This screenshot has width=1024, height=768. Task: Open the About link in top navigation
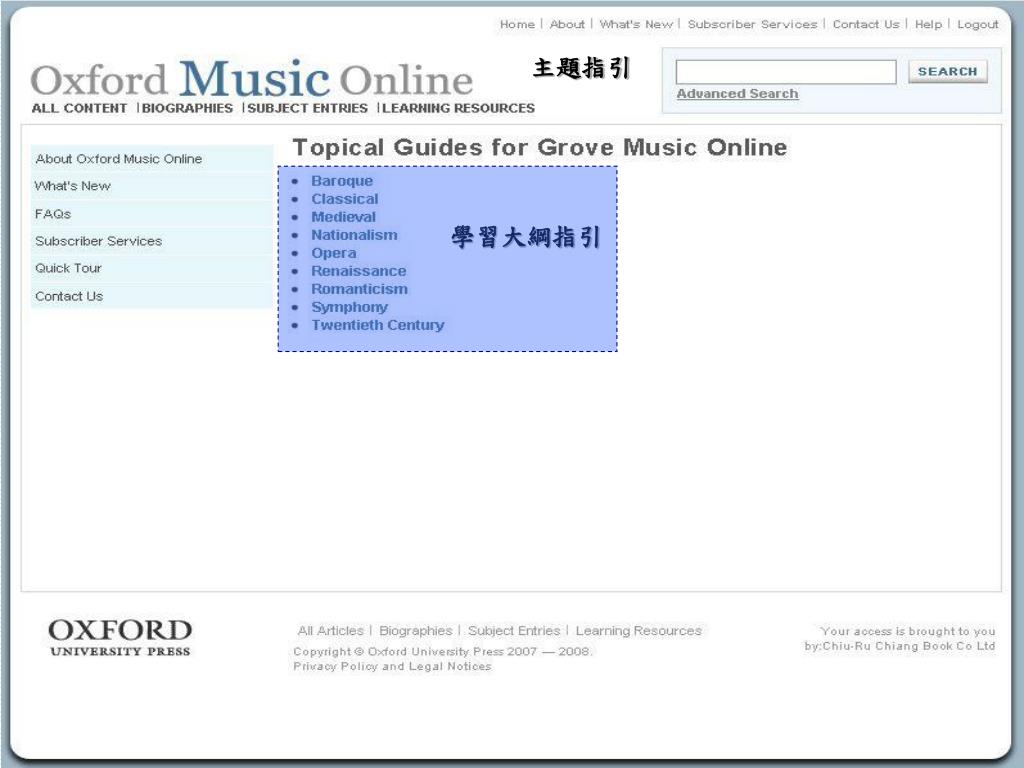click(x=567, y=24)
